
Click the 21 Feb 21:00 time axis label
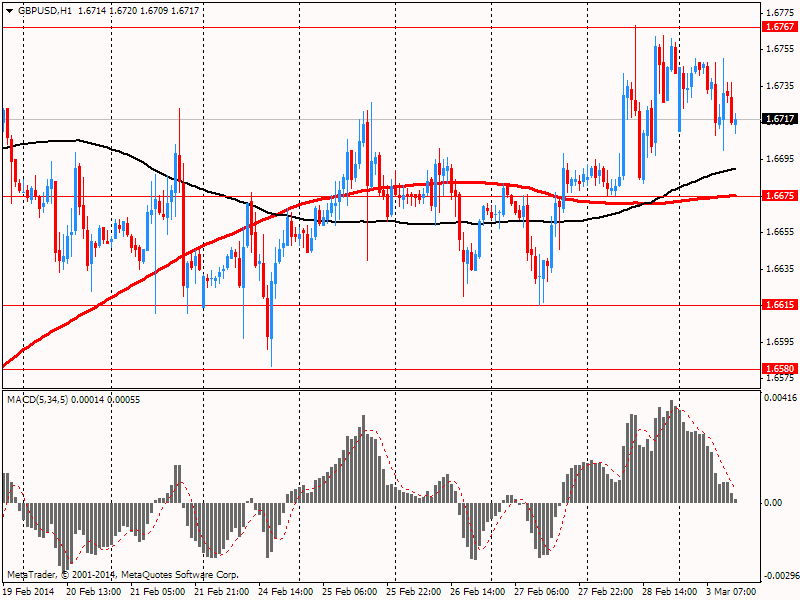click(x=222, y=591)
